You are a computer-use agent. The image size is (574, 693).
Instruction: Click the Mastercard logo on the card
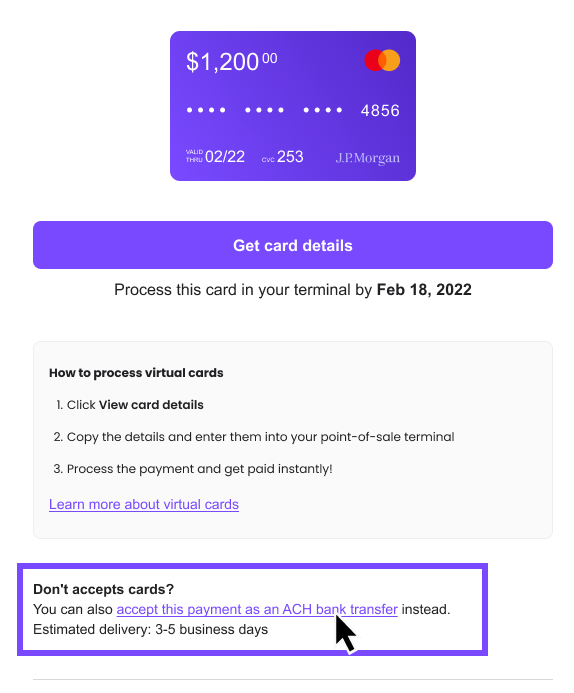pos(382,61)
